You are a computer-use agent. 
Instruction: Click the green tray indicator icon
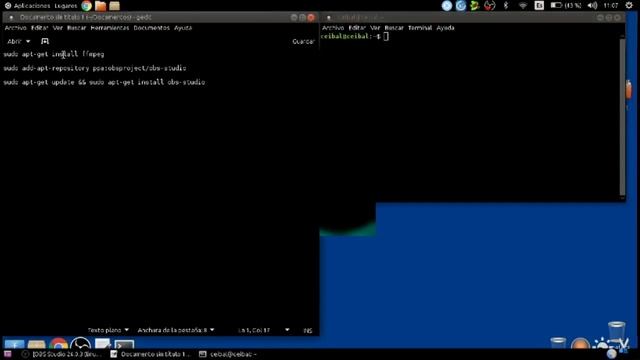(x=475, y=5)
